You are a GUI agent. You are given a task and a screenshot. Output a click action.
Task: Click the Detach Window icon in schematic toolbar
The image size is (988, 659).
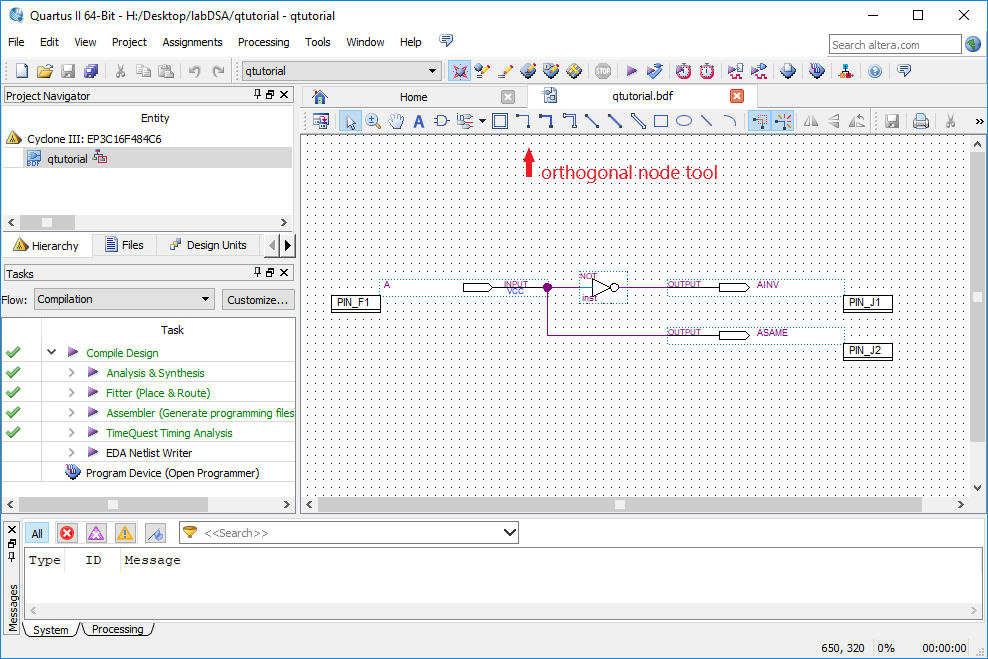pos(321,121)
